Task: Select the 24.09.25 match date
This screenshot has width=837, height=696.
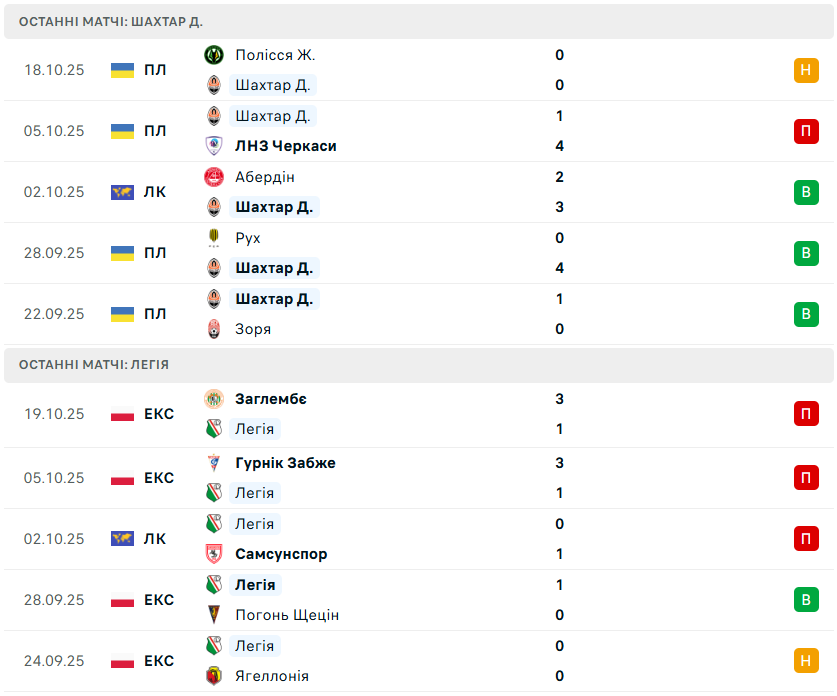Action: [55, 661]
